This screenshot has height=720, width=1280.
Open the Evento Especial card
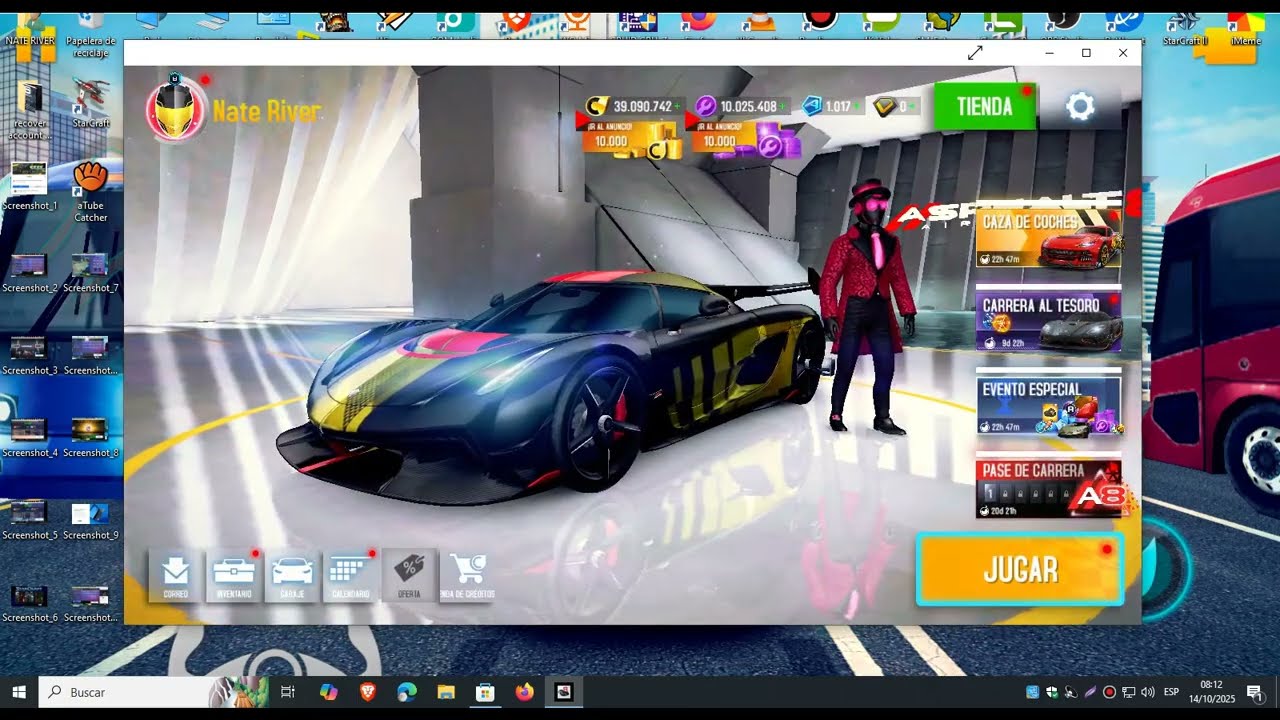pos(1049,404)
